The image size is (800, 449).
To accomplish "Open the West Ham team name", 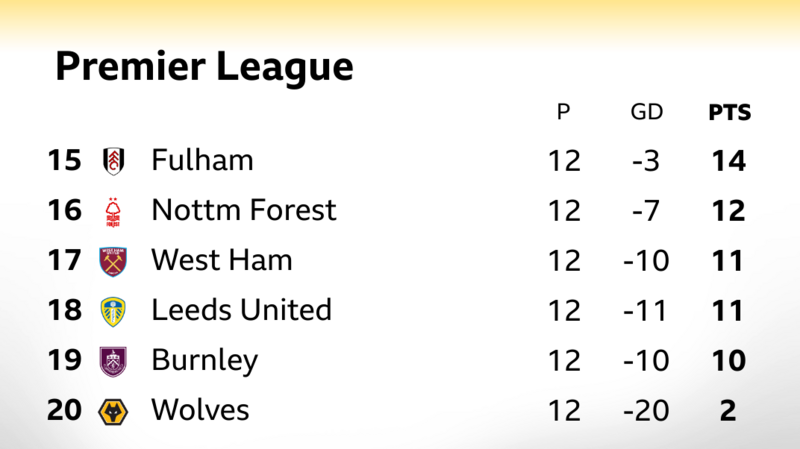I will coord(221,260).
